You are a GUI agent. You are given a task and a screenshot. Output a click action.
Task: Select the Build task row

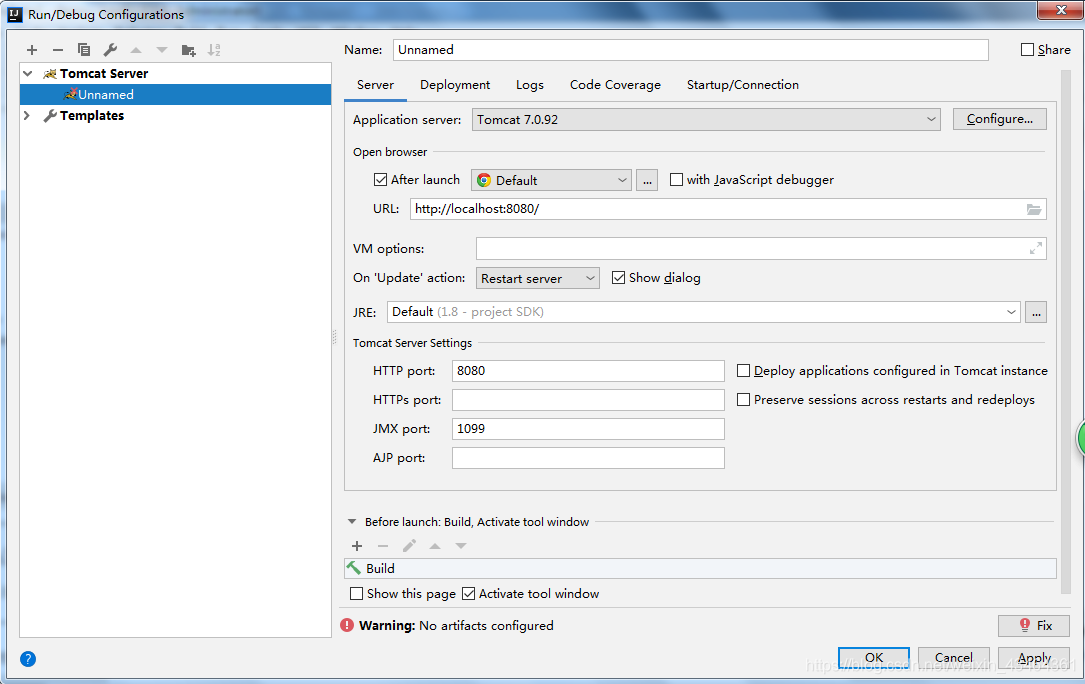pos(700,568)
